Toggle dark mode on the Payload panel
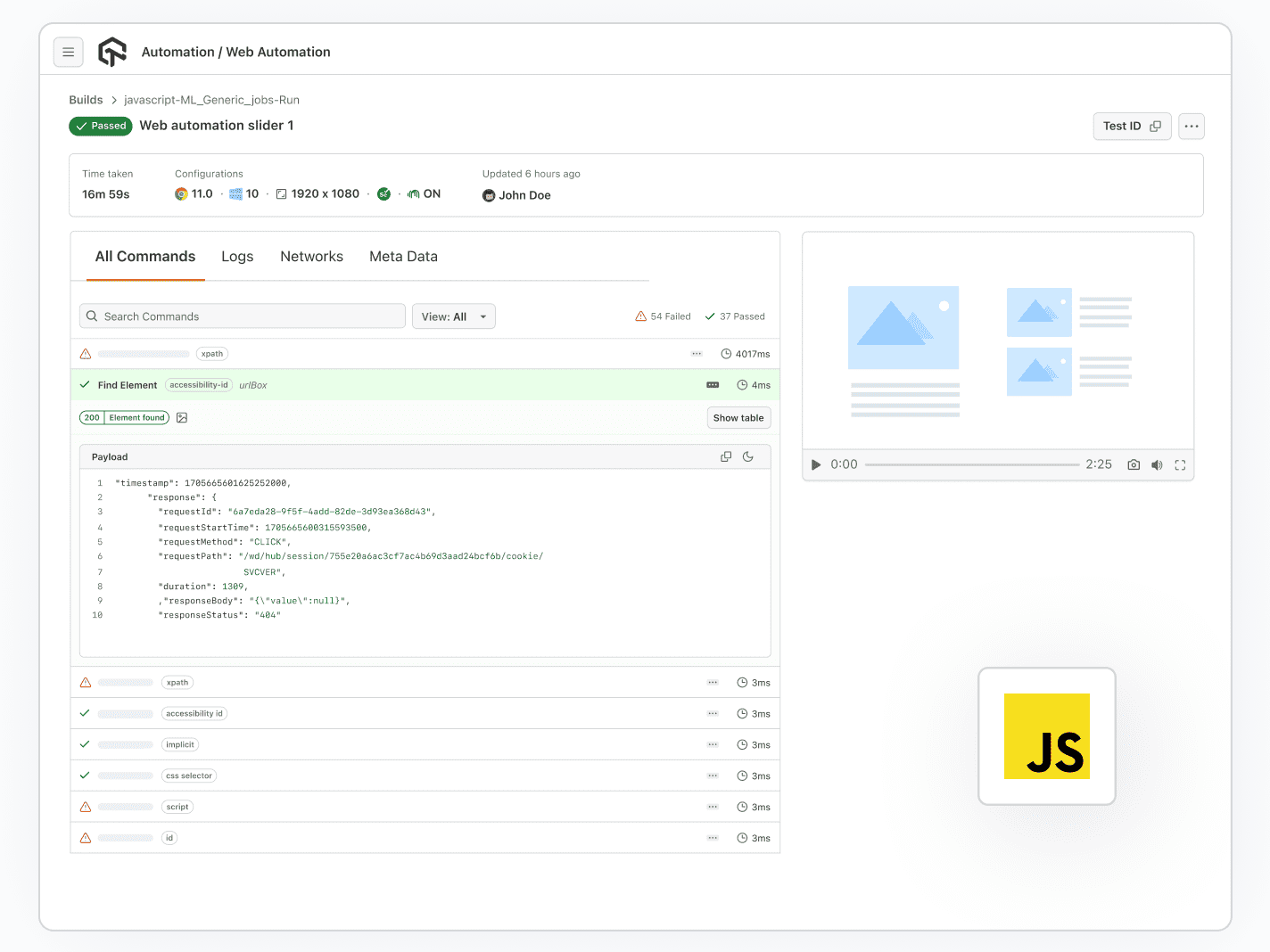This screenshot has width=1270, height=952. coord(748,455)
